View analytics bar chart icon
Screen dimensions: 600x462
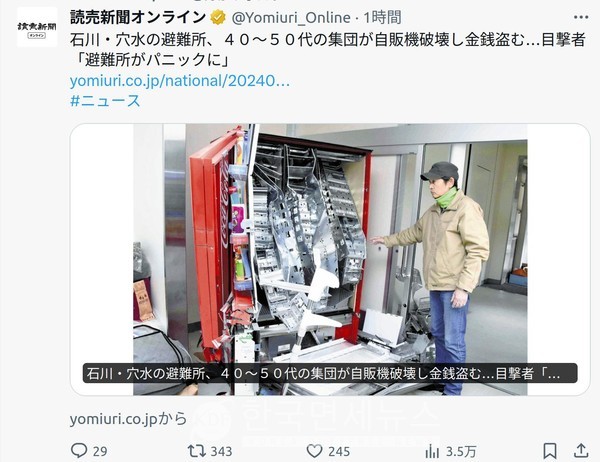point(432,451)
